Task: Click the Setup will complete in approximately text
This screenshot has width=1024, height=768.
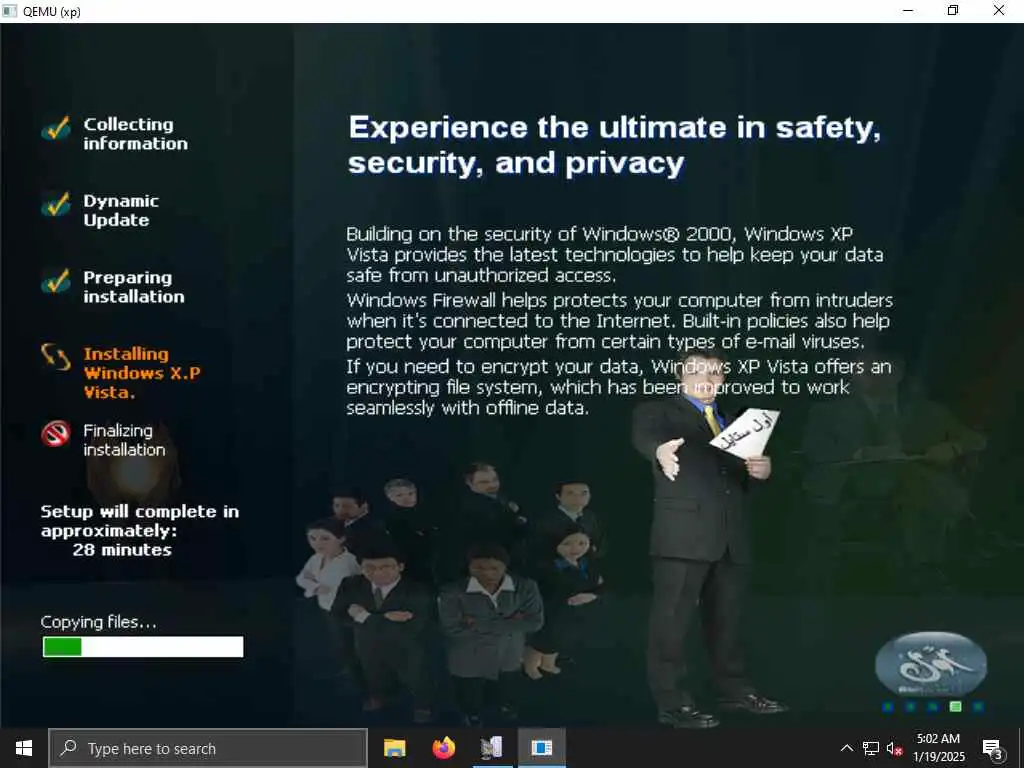Action: [x=140, y=521]
